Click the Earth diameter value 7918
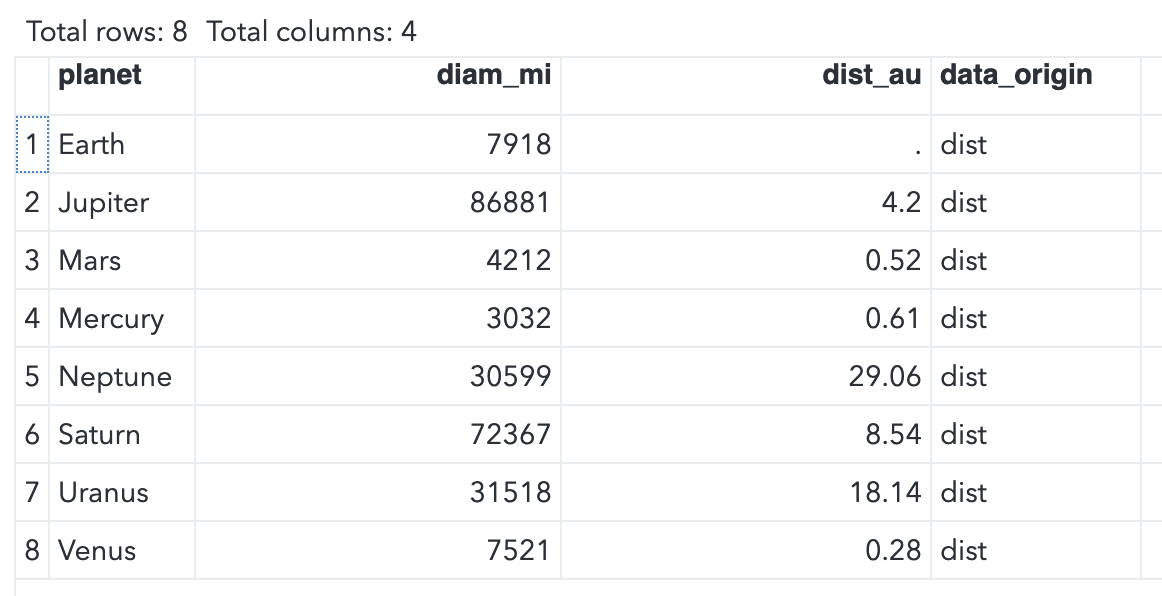This screenshot has height=596, width=1162. click(x=518, y=145)
